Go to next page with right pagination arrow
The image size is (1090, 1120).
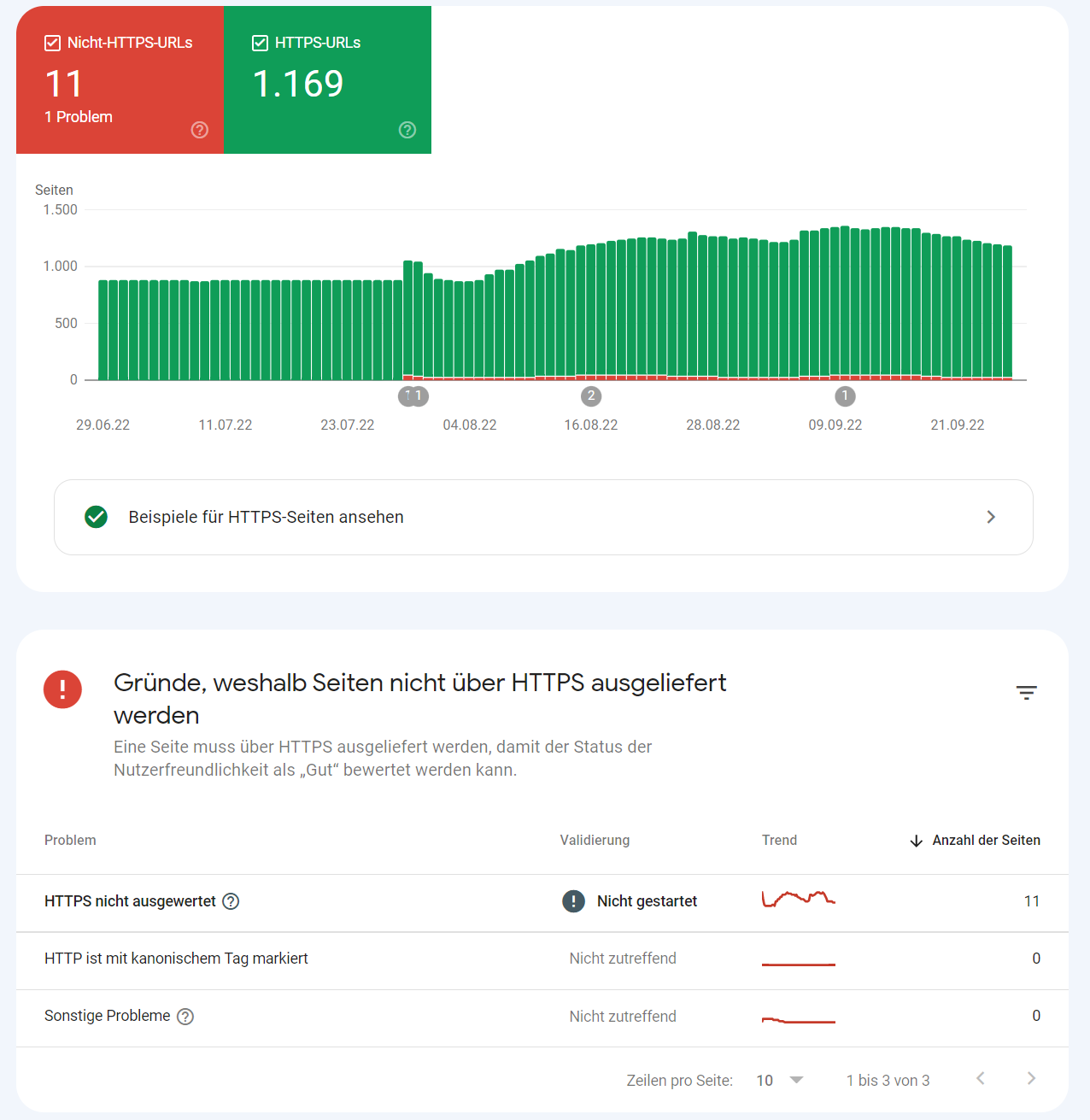tap(1031, 1080)
